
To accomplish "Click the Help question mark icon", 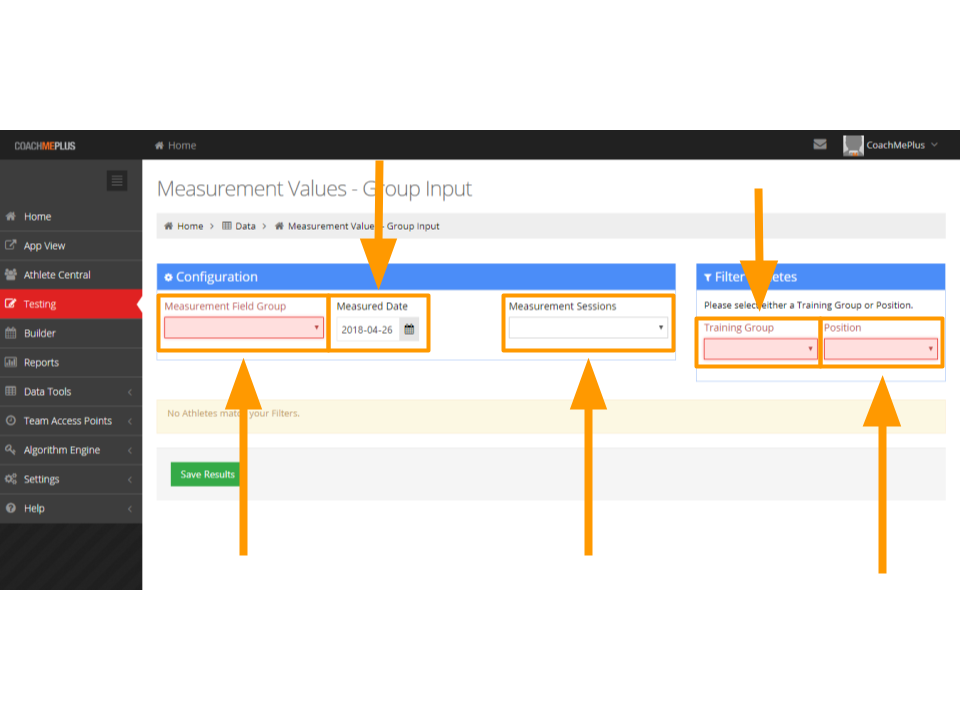I will (x=11, y=508).
